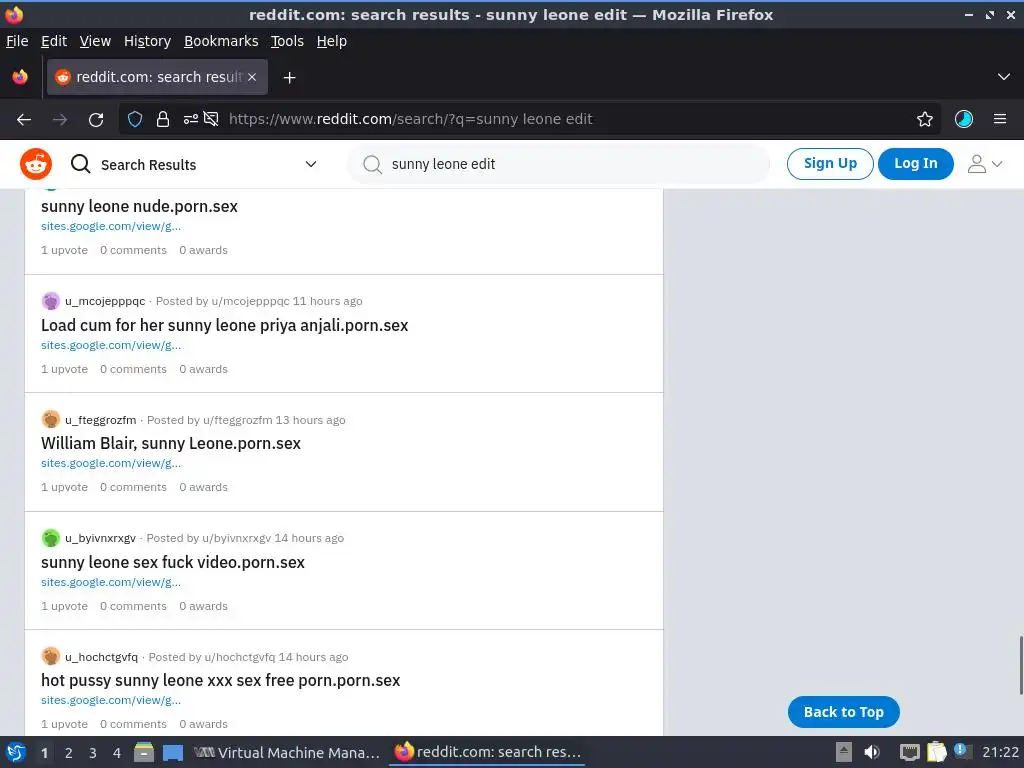Click the Firefox forward arrow

(60, 120)
